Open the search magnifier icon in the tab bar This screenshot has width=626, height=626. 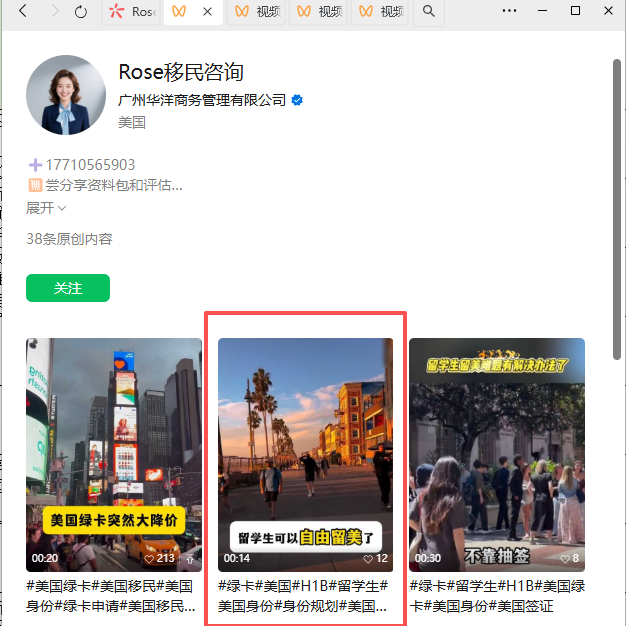tap(428, 11)
